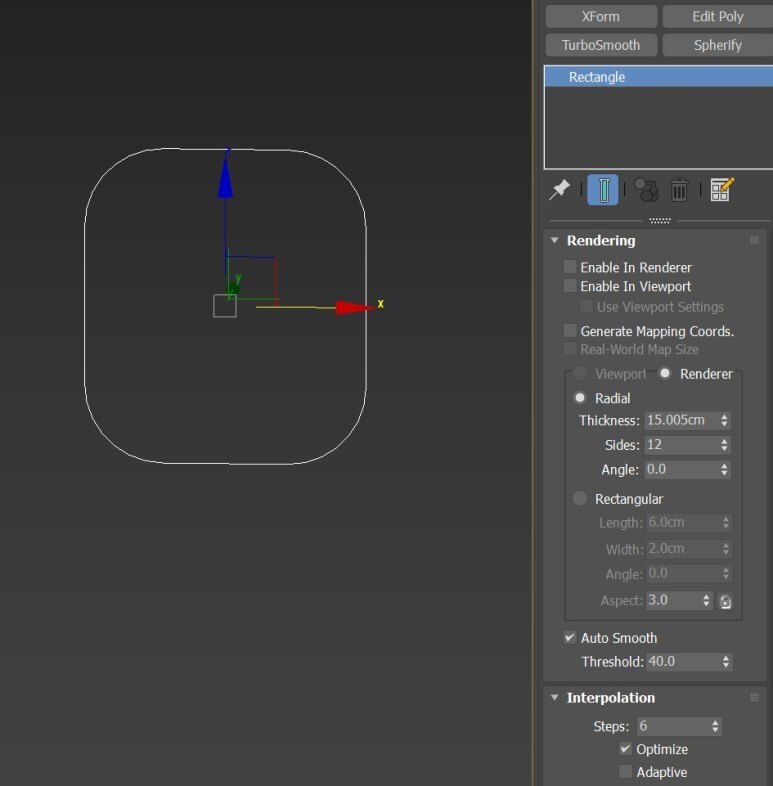Viewport: 773px width, 786px height.
Task: Adjust the Radial Angle spinner arrows
Action: [724, 469]
